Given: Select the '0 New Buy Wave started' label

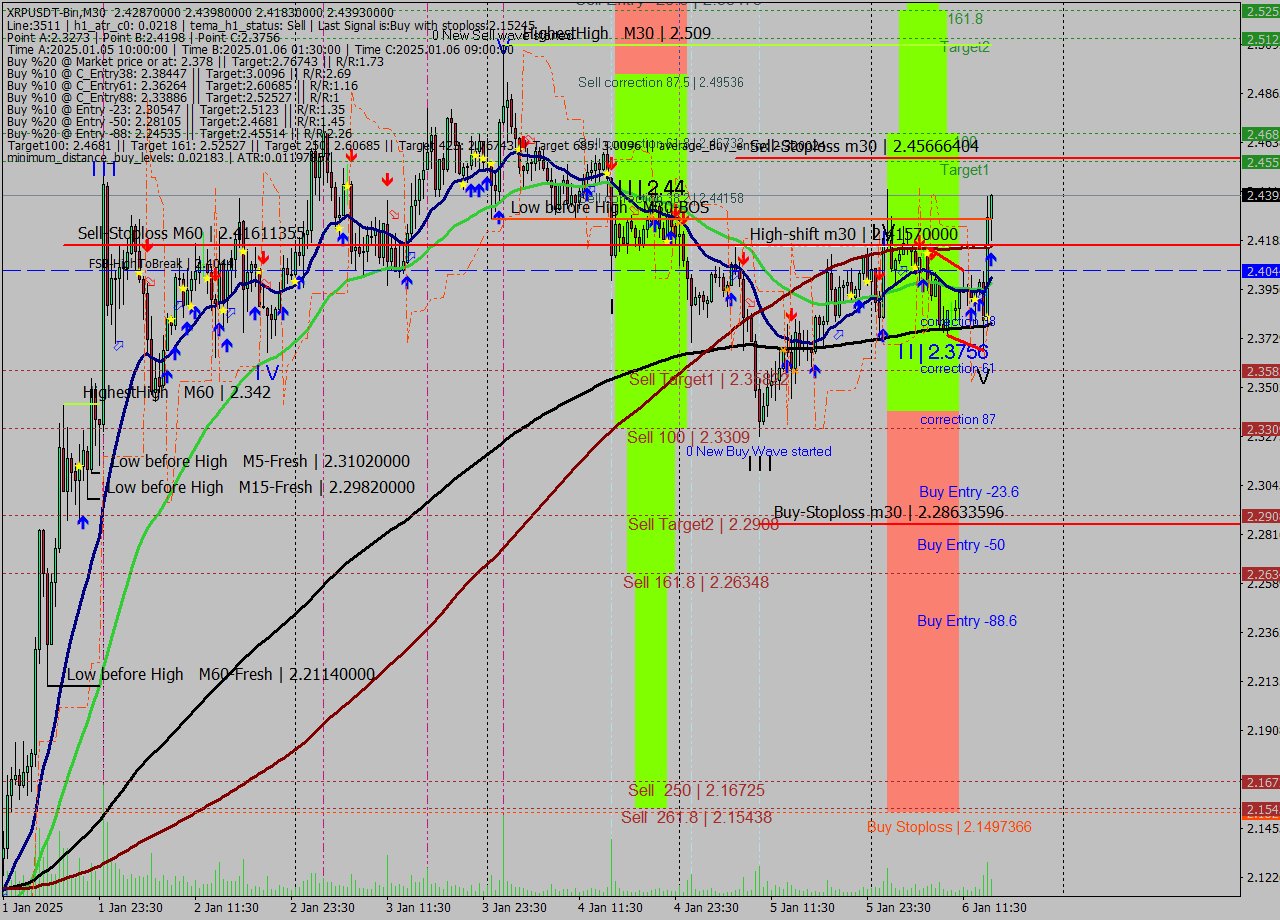Looking at the screenshot, I should click(x=759, y=451).
